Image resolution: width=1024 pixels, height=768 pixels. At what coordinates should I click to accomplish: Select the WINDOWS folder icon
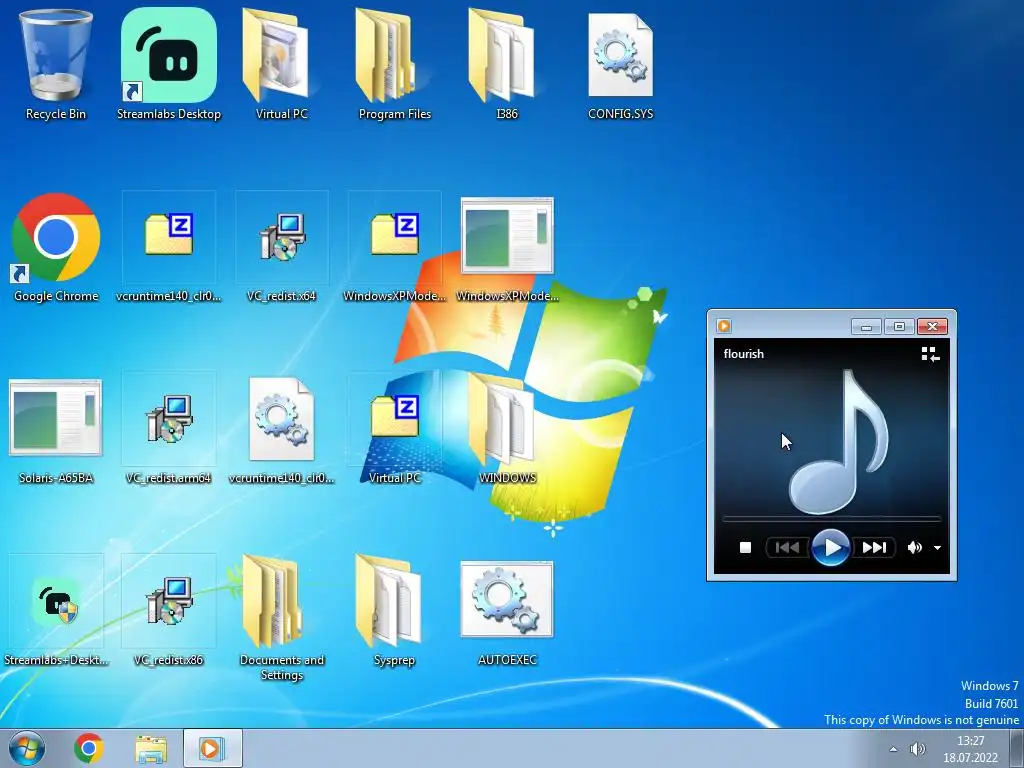(507, 429)
